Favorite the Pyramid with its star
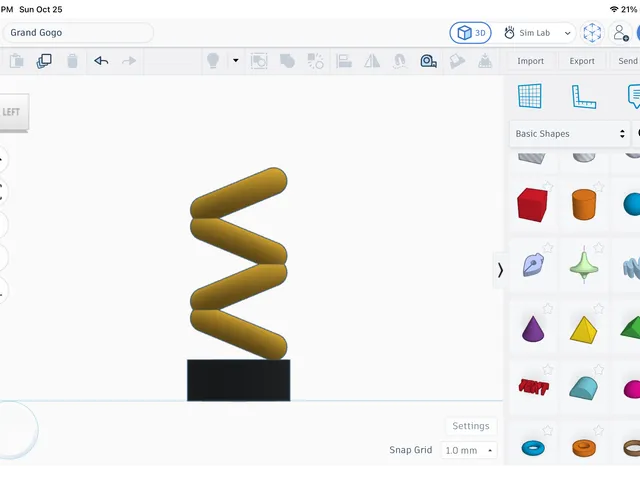Screen dimensions: 640x480 click(x=598, y=309)
